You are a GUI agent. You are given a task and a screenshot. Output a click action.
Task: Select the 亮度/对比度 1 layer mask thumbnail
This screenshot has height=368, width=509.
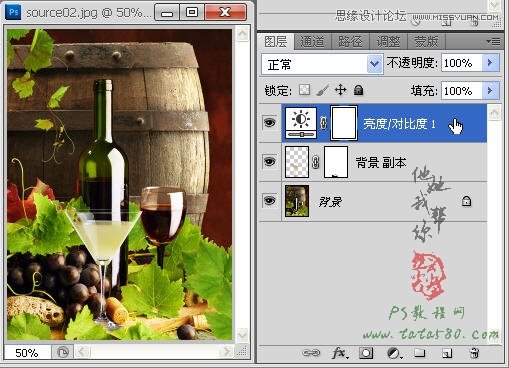(344, 123)
